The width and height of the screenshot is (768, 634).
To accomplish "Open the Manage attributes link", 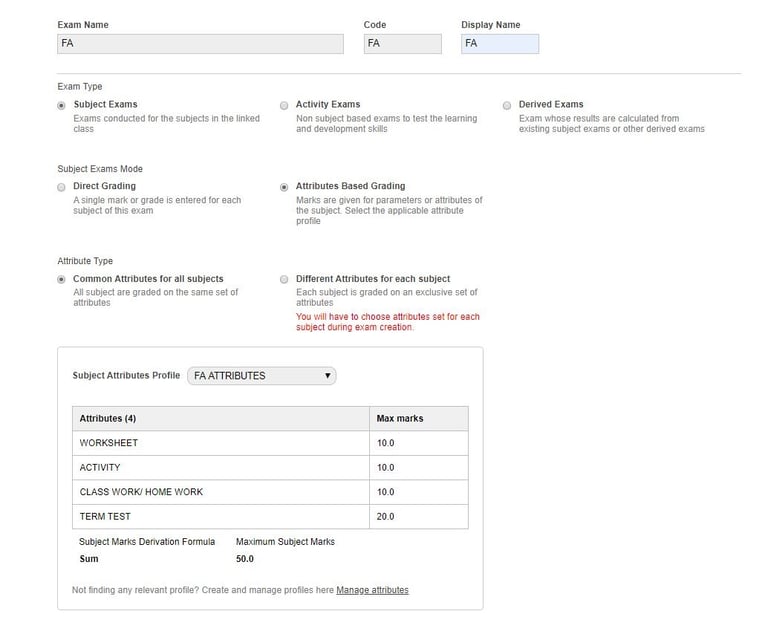I will point(372,590).
